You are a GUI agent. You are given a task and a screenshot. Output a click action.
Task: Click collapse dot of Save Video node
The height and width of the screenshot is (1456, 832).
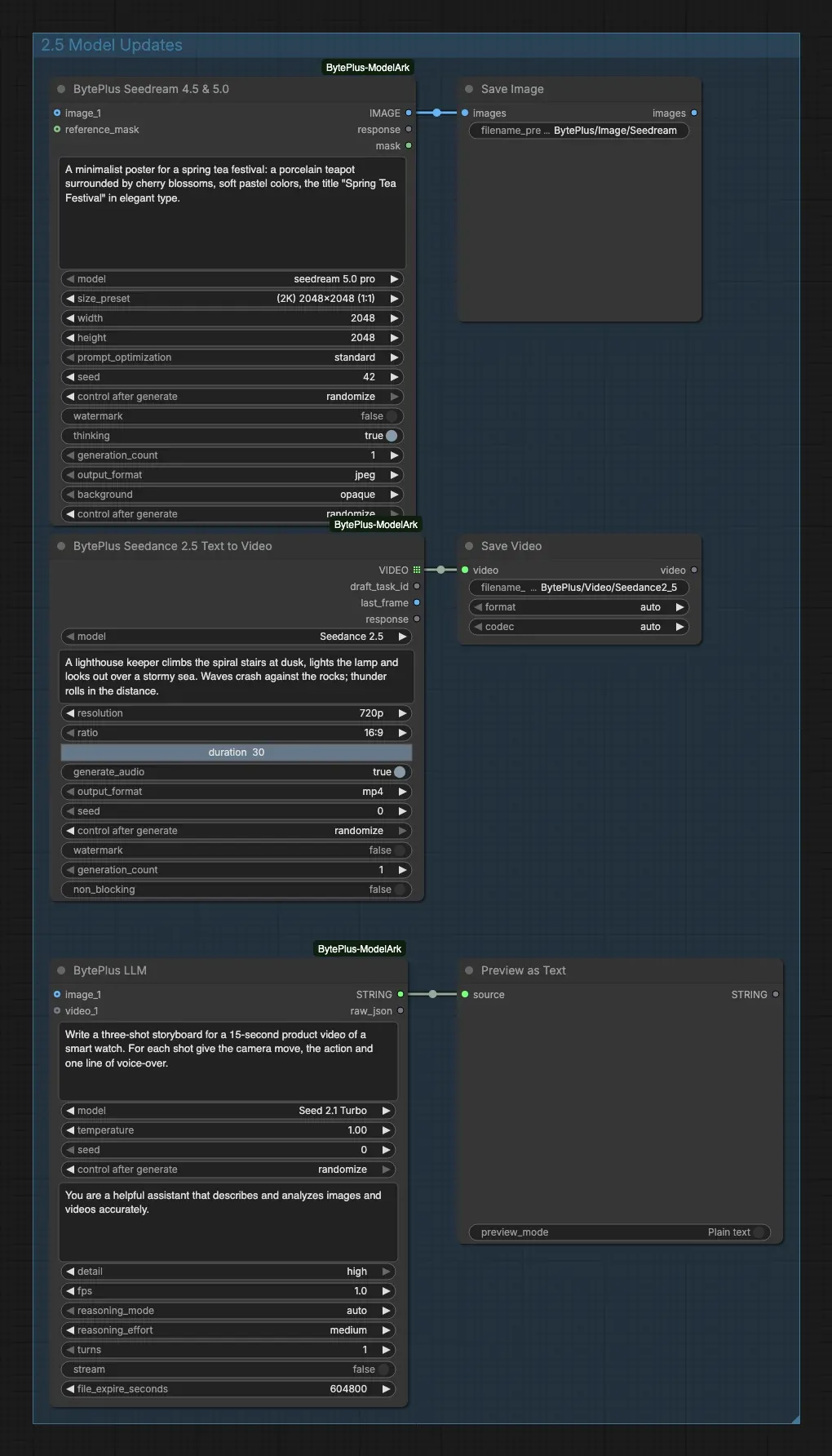469,546
